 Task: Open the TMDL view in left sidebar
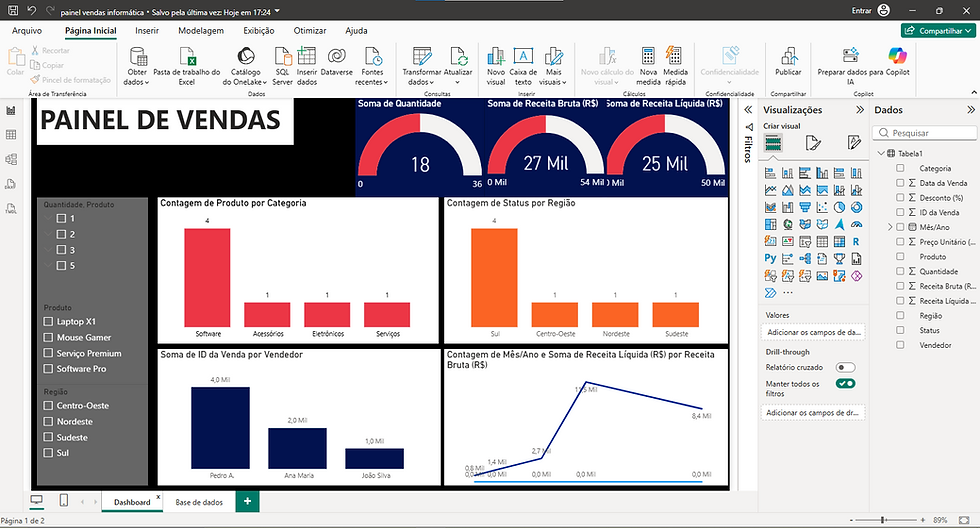pos(11,209)
